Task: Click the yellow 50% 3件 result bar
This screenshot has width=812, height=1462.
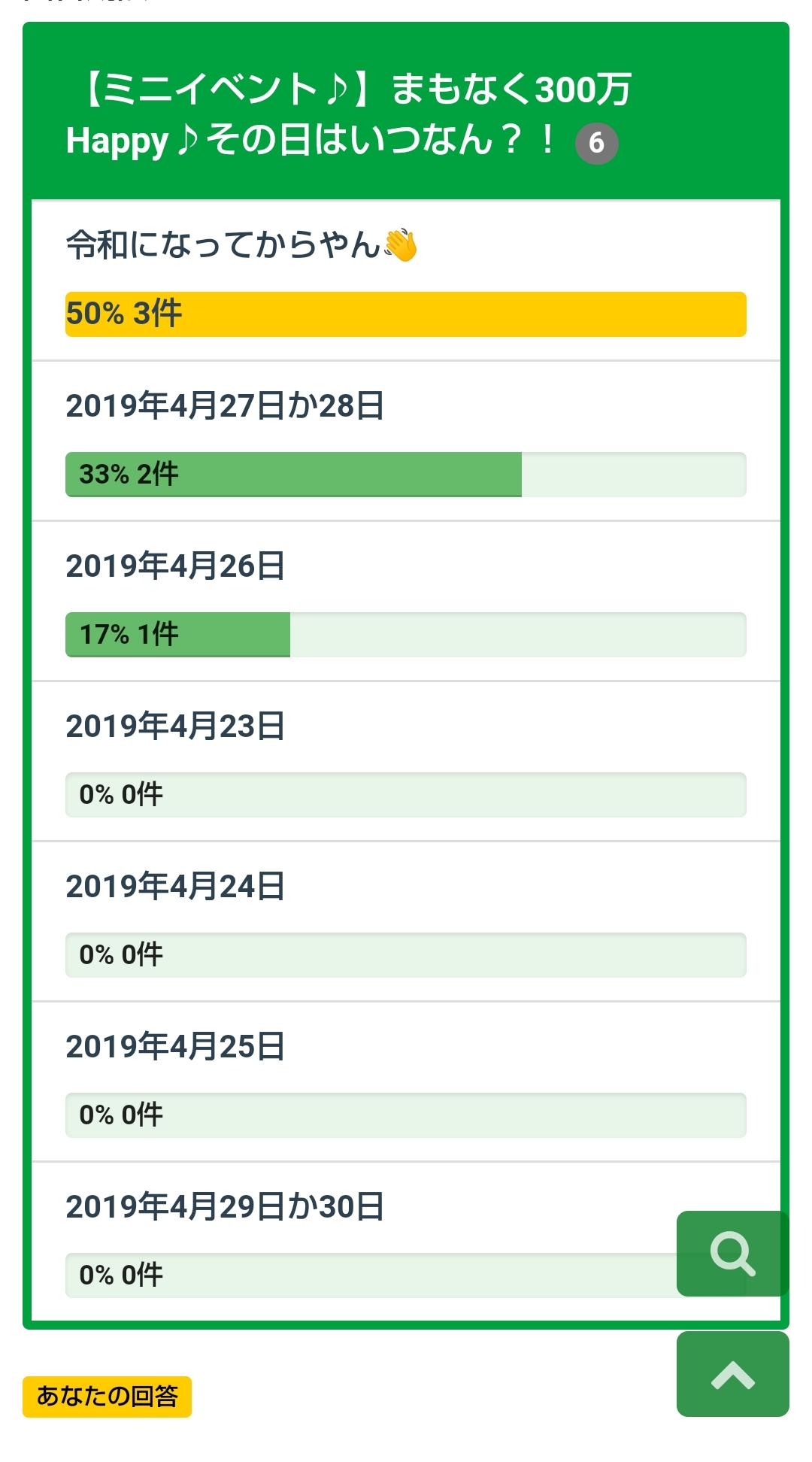Action: click(x=406, y=314)
